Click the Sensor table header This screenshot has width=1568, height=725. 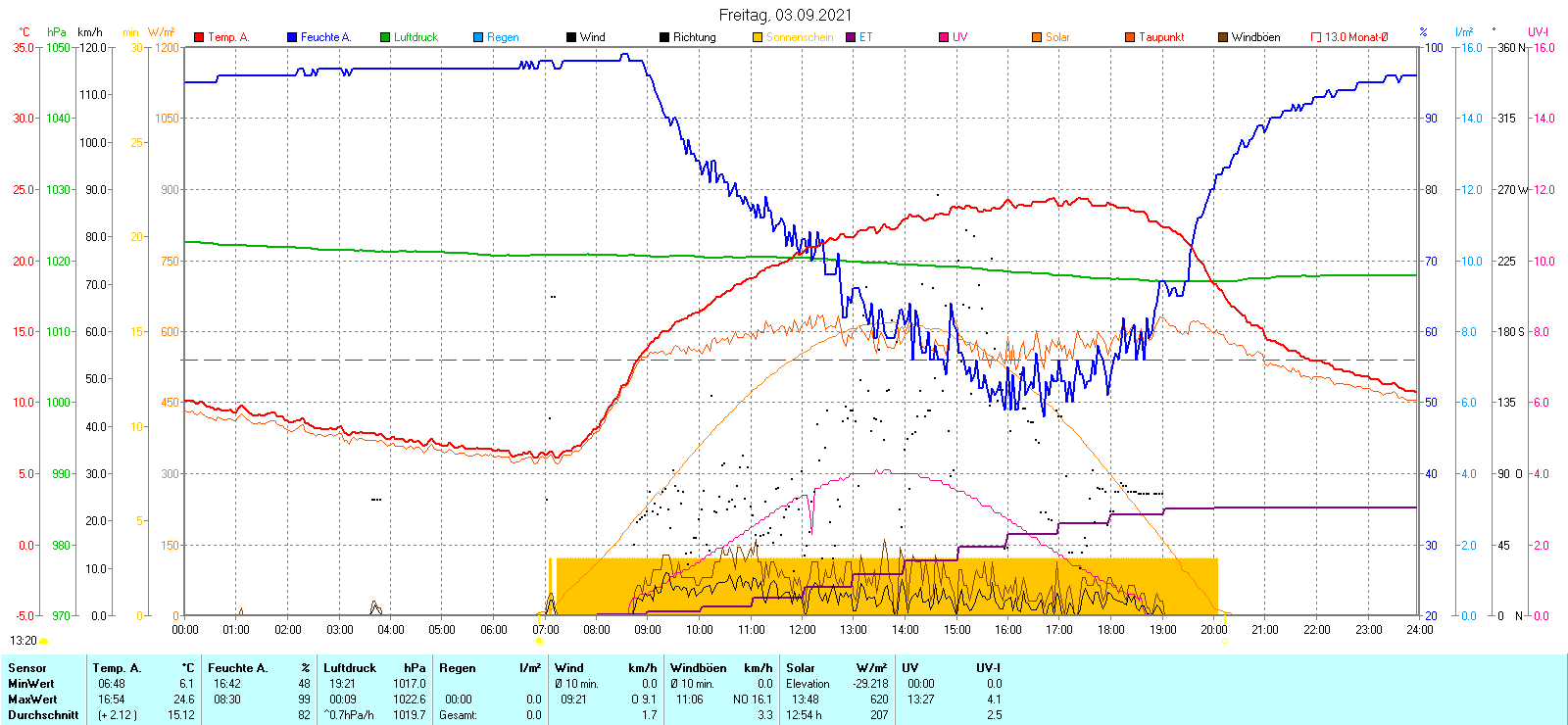coord(27,668)
